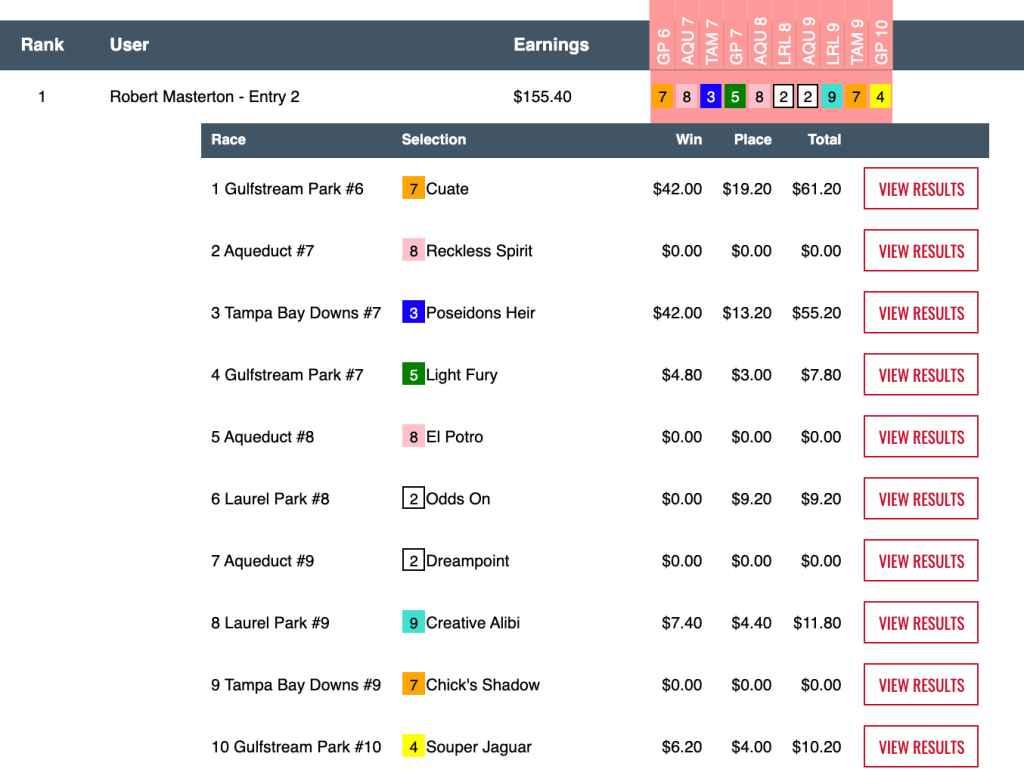Collapse the Robert Masterton - Entry 2 row
This screenshot has width=1024, height=769.
pos(204,97)
